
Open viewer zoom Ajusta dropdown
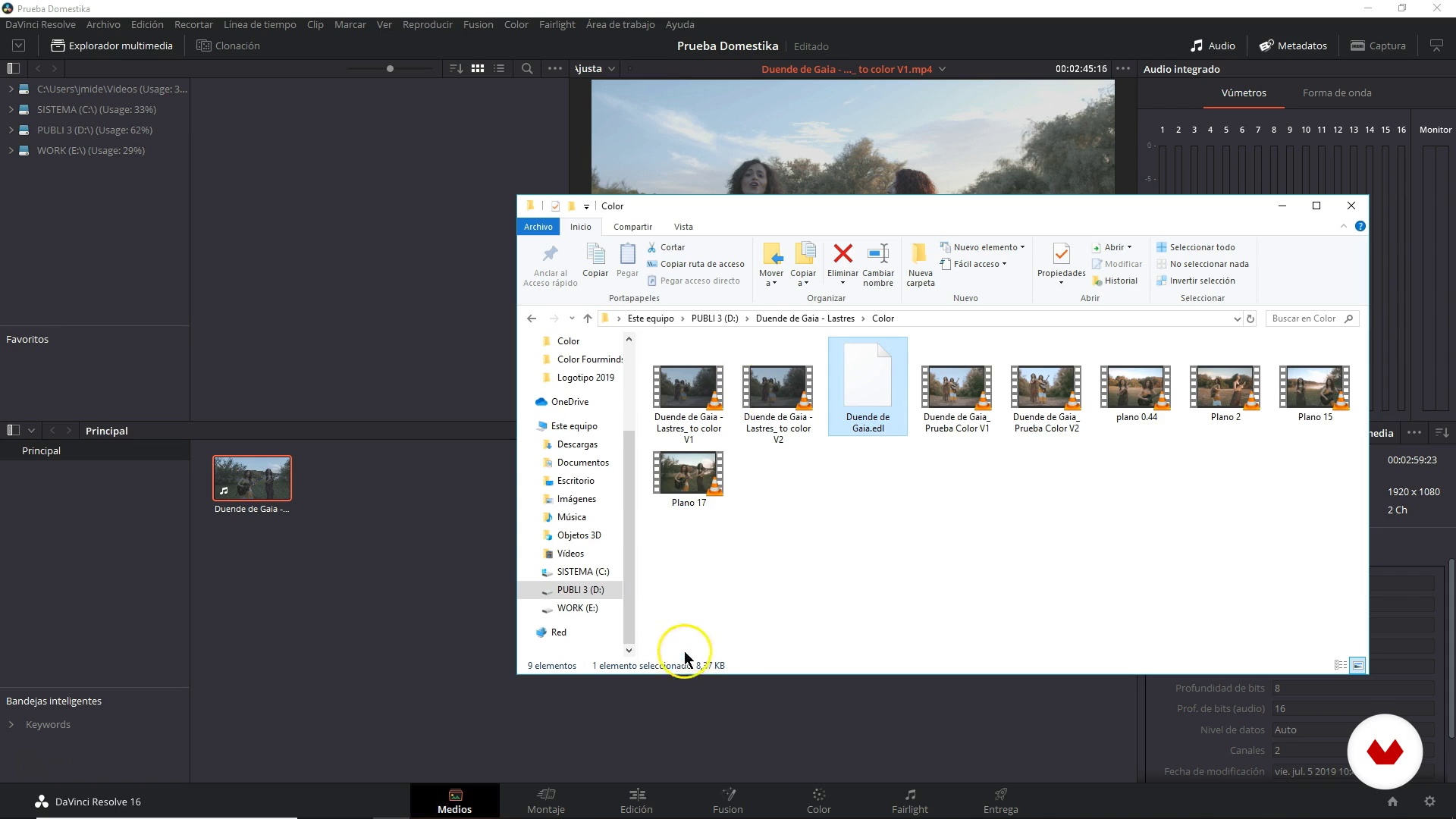(595, 68)
